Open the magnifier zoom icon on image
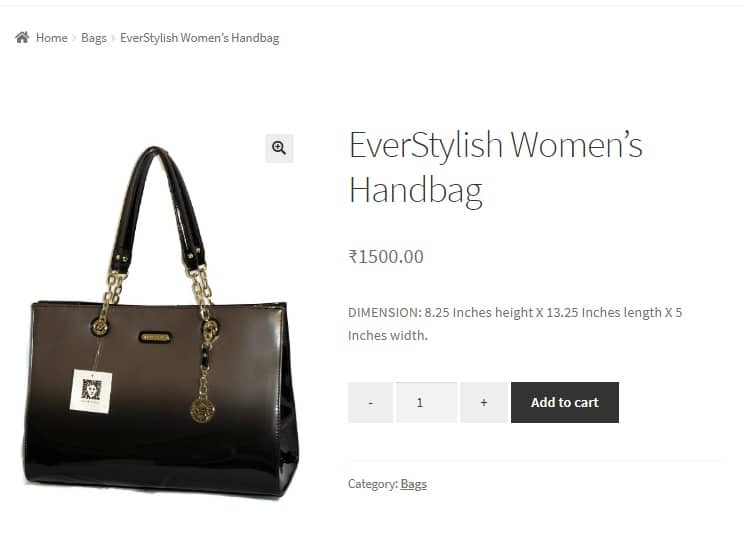 click(x=279, y=148)
